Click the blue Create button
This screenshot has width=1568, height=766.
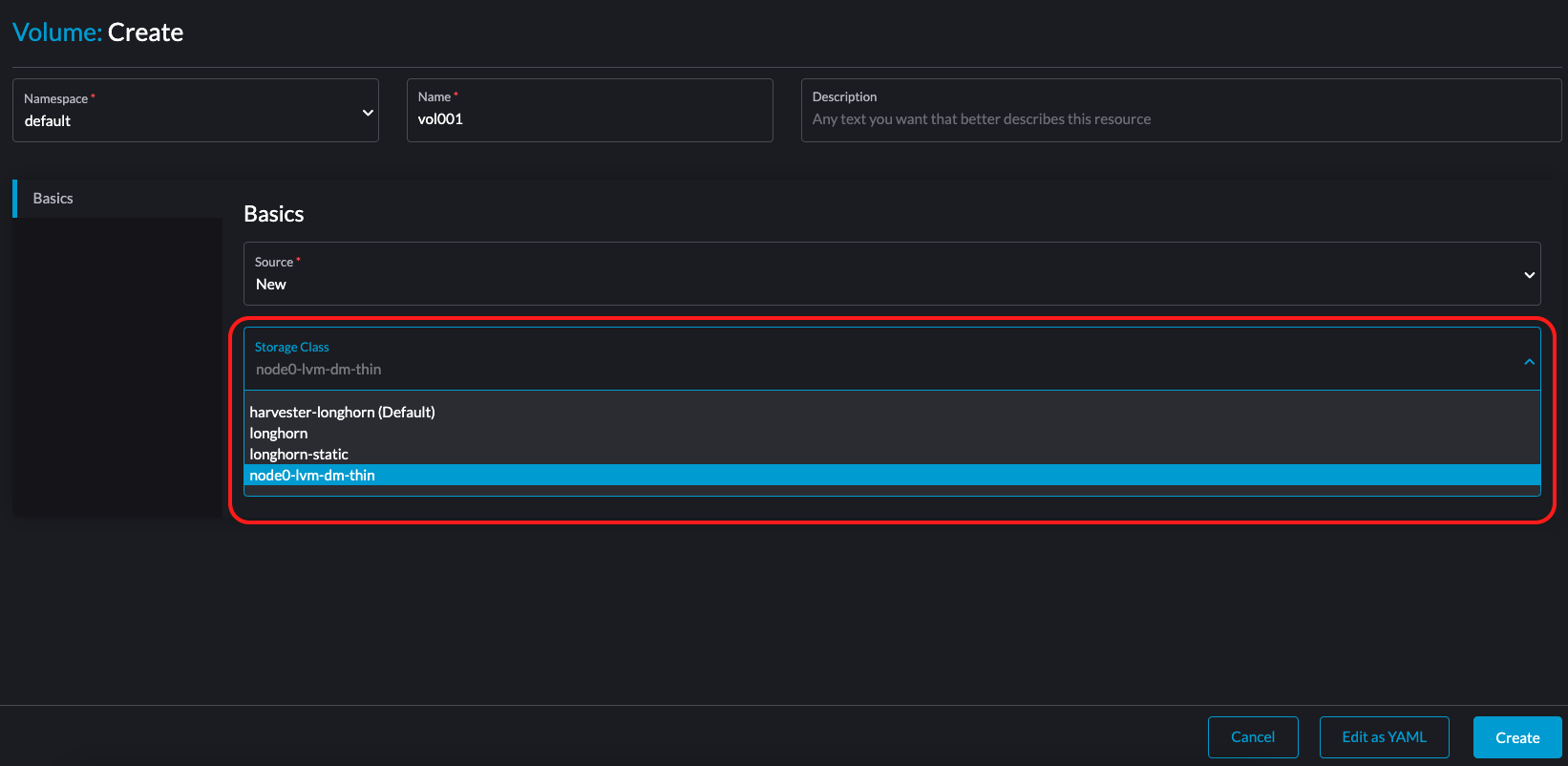(x=1516, y=737)
